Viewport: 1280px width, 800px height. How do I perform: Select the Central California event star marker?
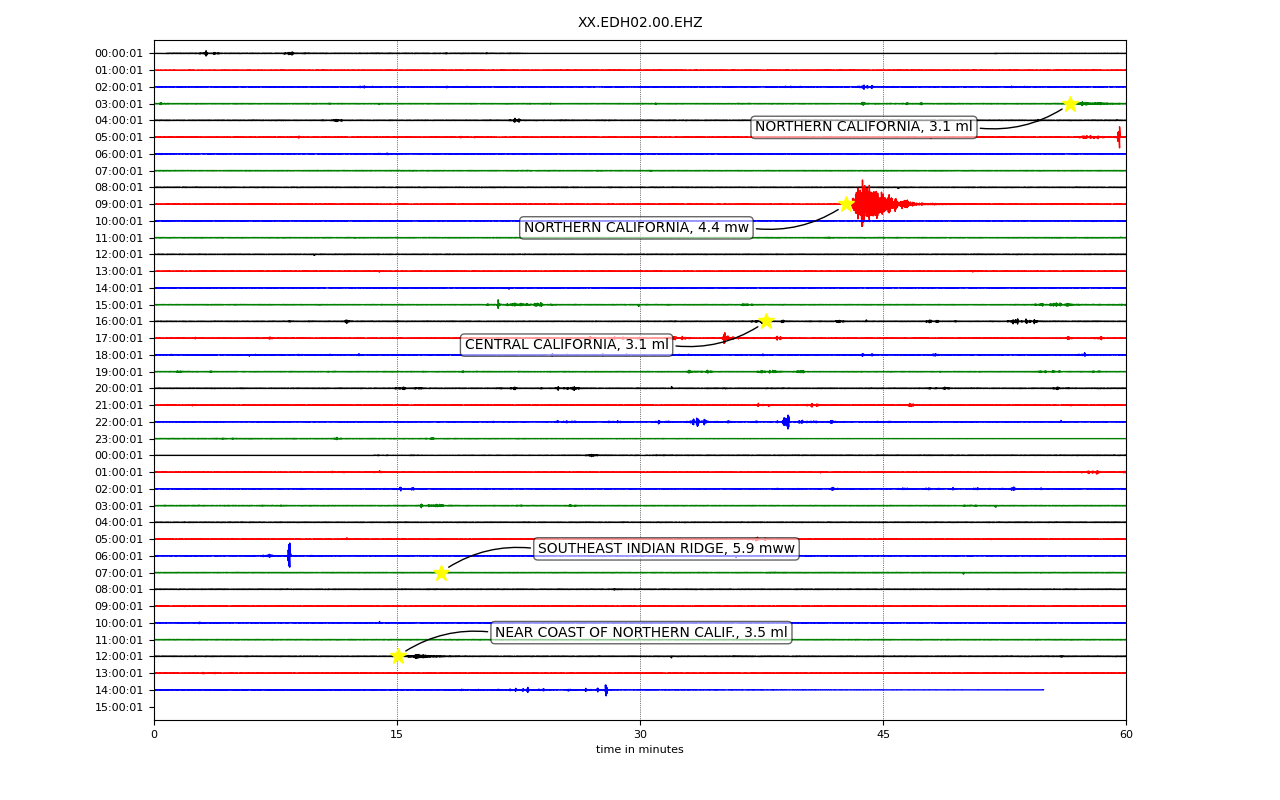click(x=766, y=321)
